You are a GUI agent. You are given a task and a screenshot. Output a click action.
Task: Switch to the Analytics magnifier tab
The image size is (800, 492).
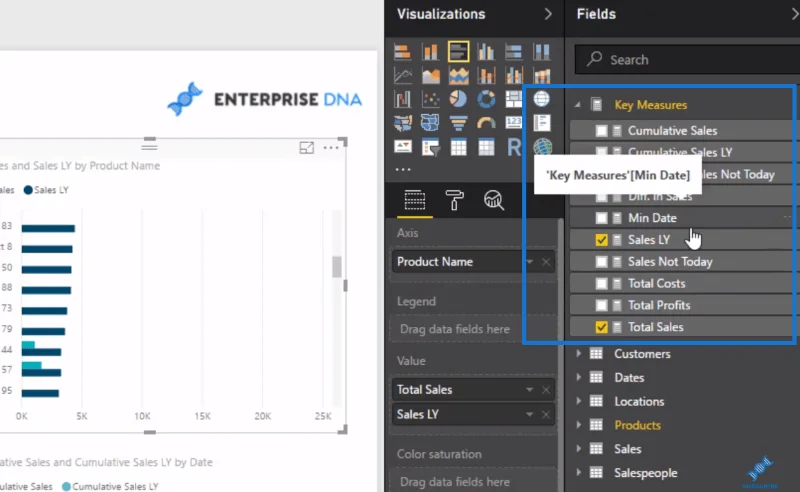[493, 200]
